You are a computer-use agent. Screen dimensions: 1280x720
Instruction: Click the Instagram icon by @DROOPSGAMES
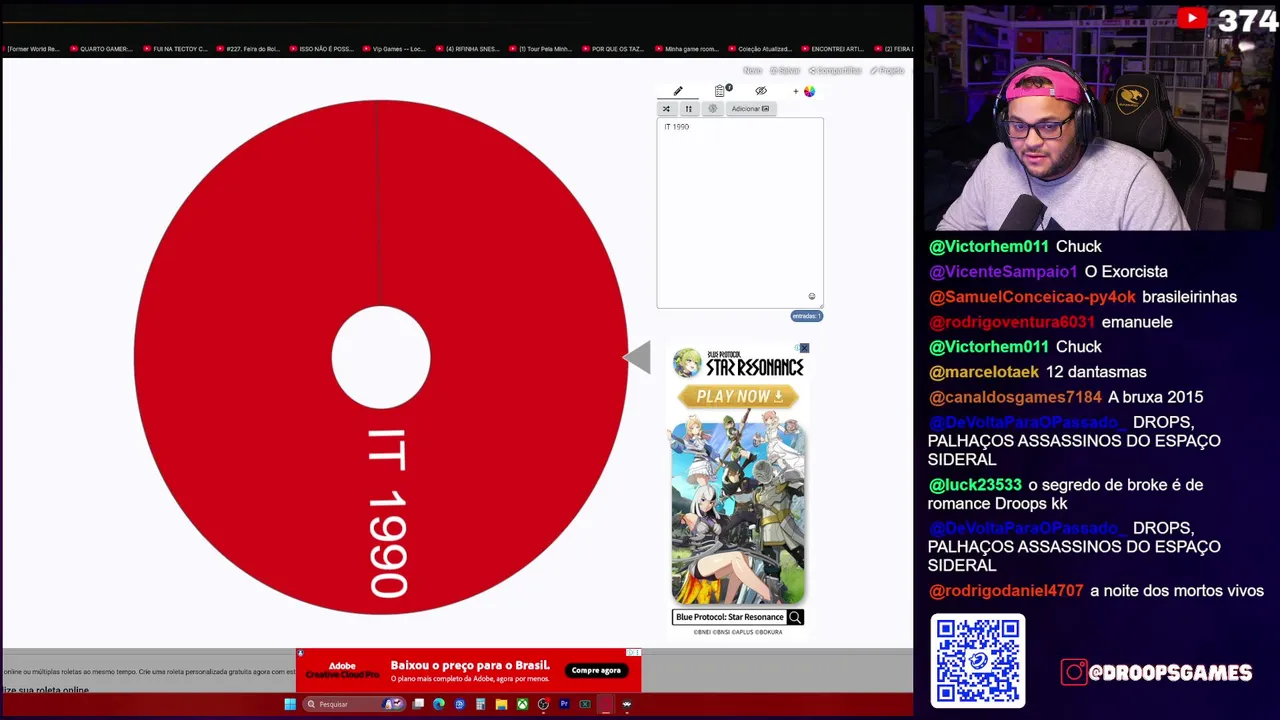point(1073,672)
